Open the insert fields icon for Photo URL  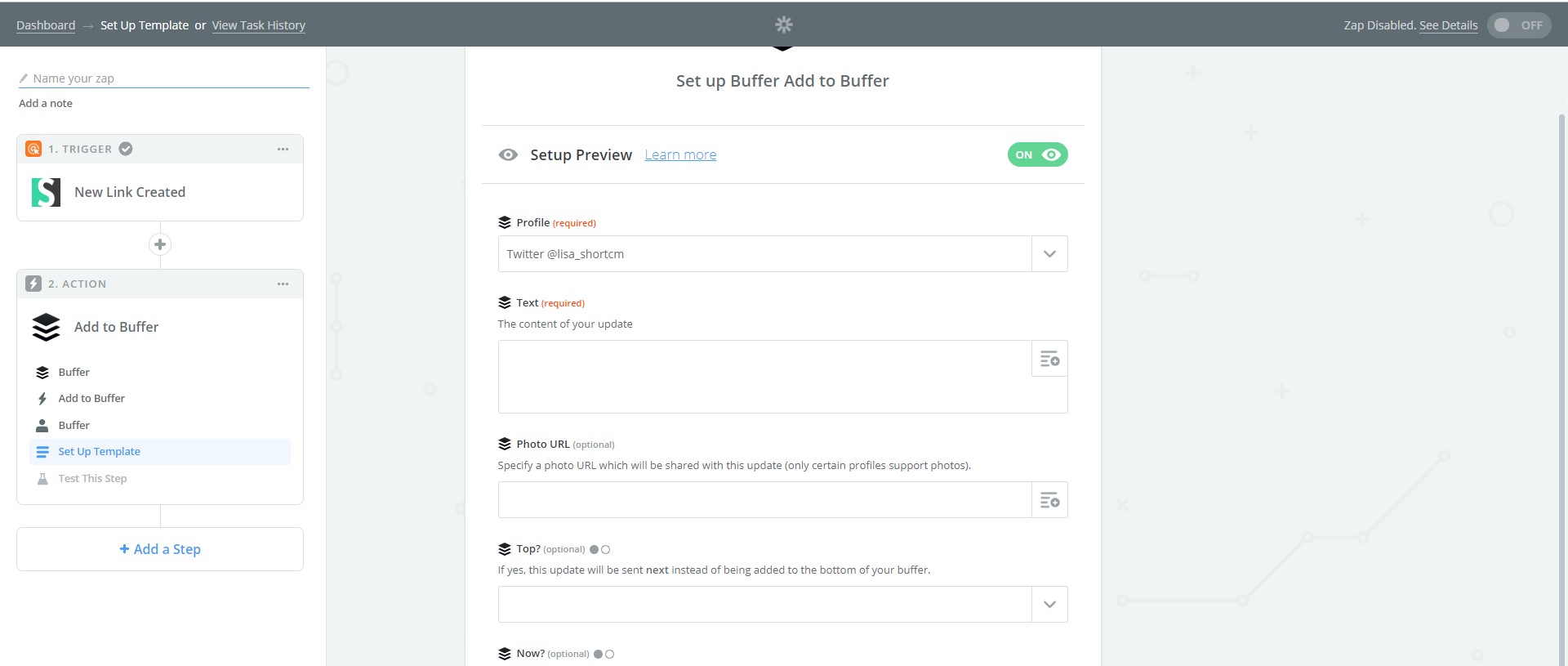tap(1049, 499)
